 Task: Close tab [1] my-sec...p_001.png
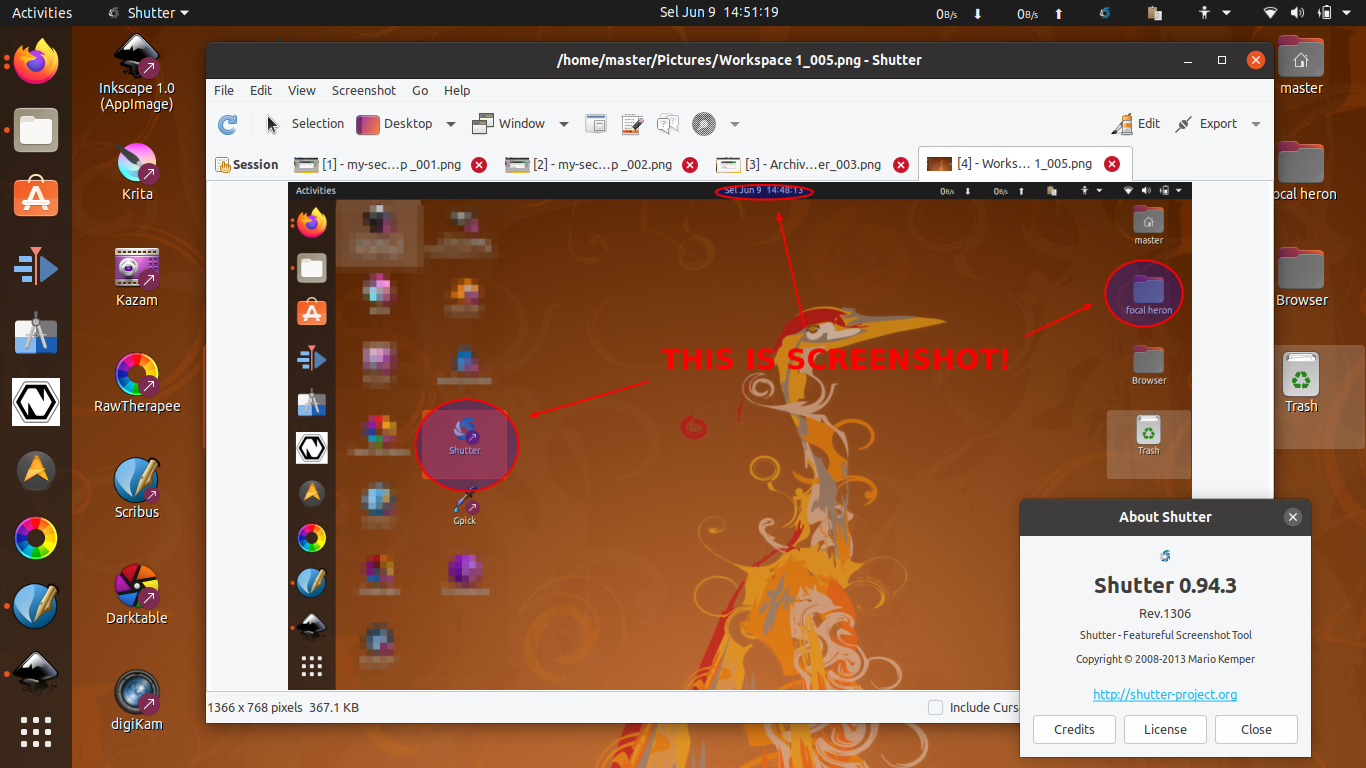pos(479,164)
